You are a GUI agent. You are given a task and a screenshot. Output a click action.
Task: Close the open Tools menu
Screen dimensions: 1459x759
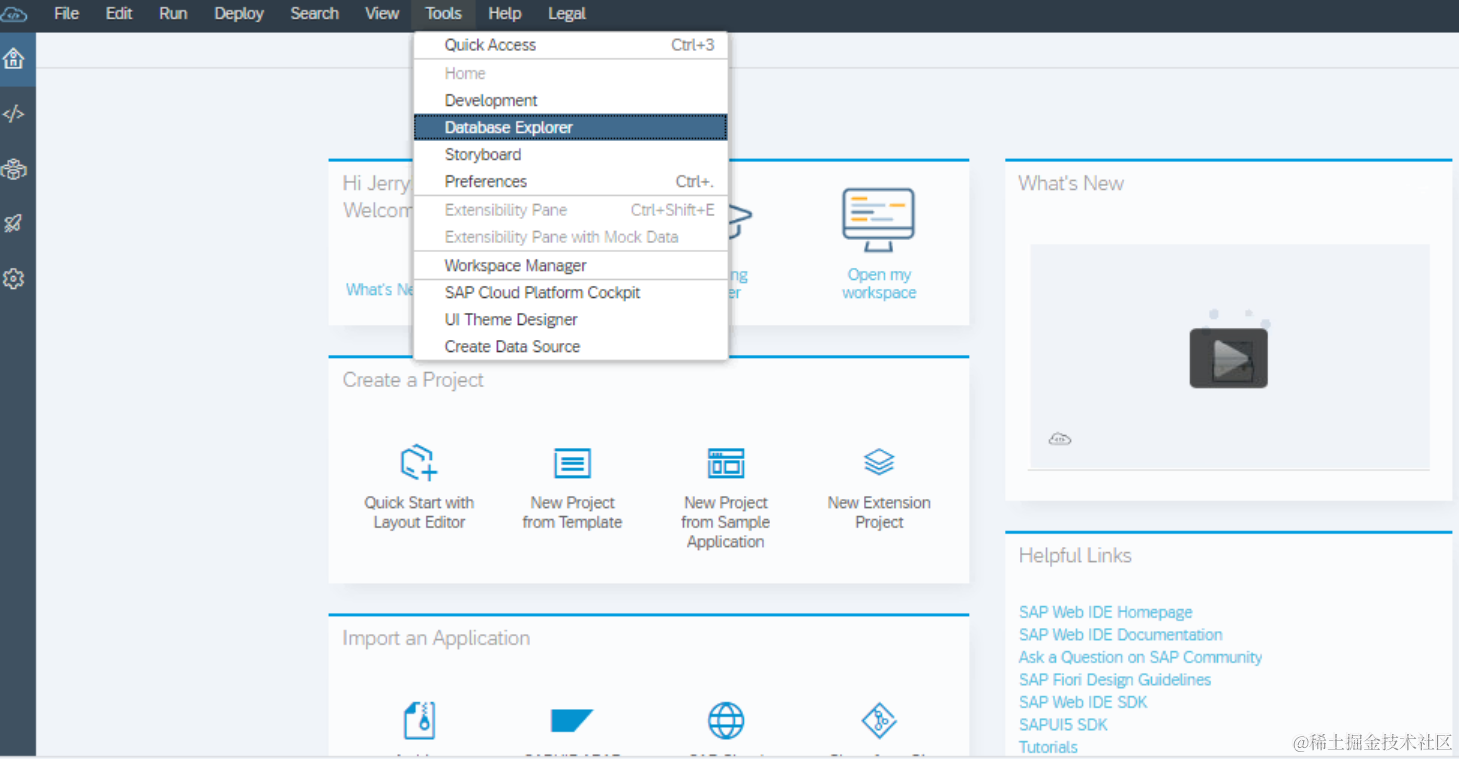[x=443, y=14]
